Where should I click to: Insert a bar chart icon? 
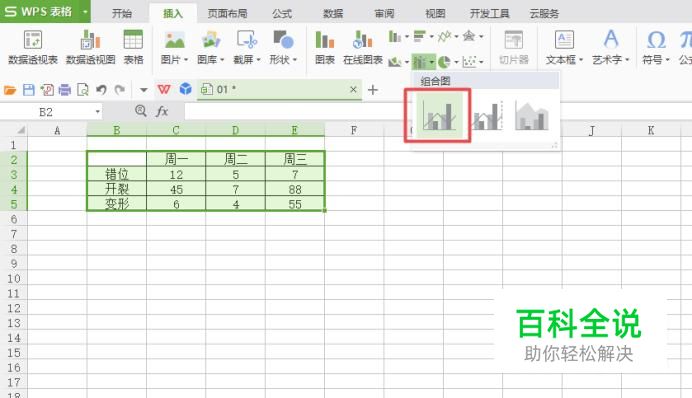point(420,36)
